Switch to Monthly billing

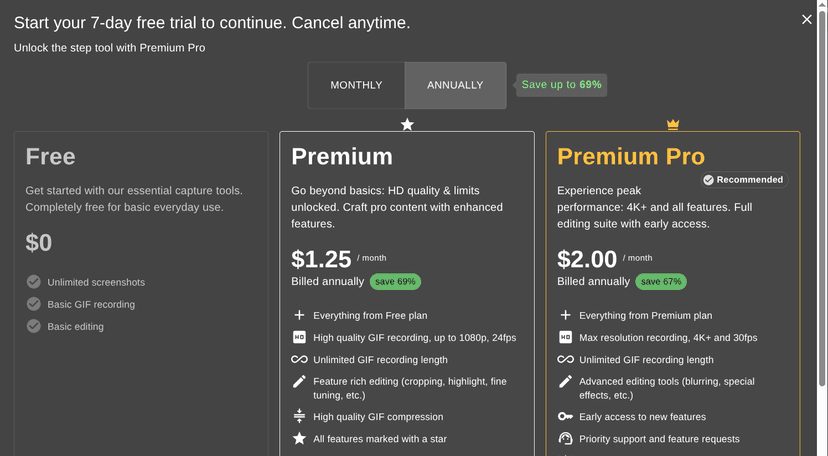coord(356,85)
